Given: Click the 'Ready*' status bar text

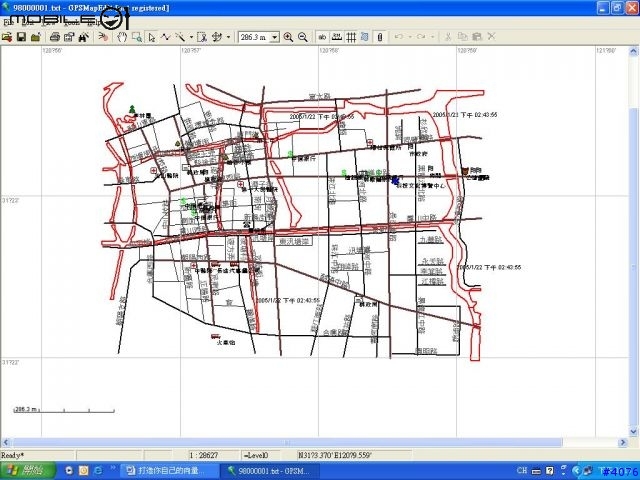Looking at the screenshot, I should pyautogui.click(x=12, y=455).
